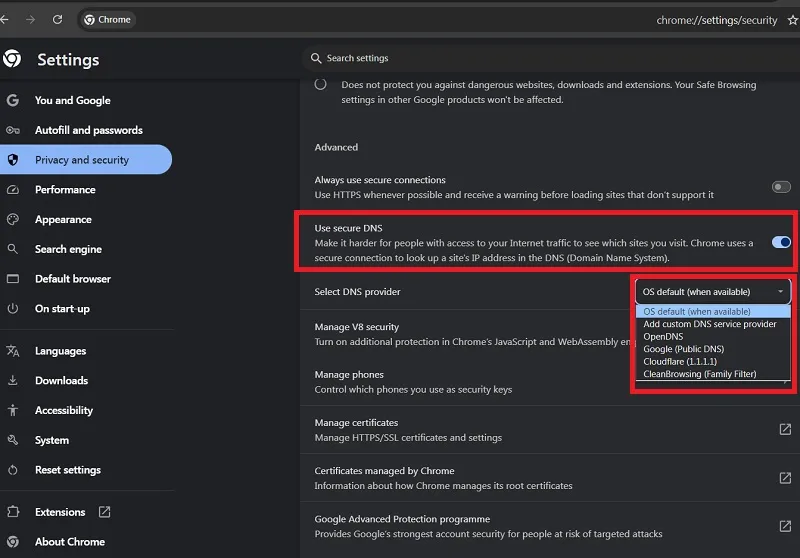This screenshot has height=558, width=800.
Task: Click the bookmark star icon
Action: coord(792,20)
